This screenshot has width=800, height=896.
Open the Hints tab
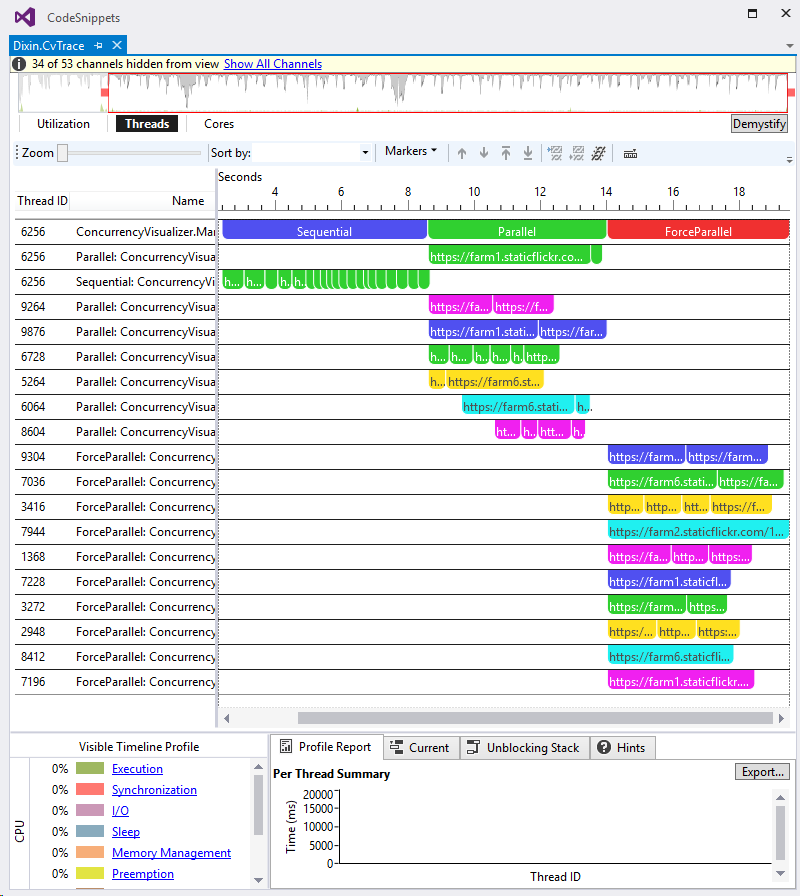coord(622,747)
